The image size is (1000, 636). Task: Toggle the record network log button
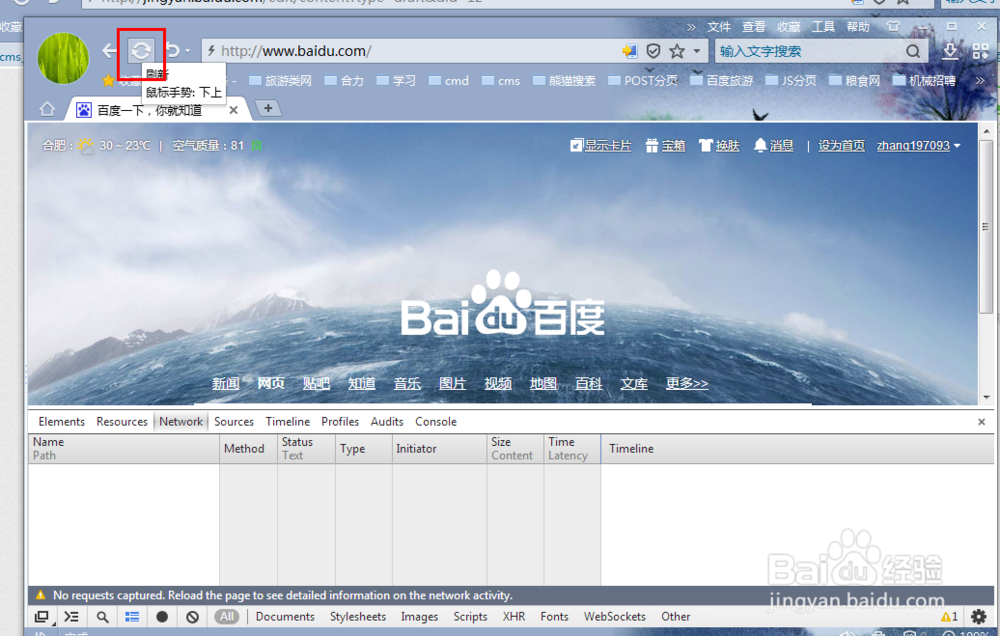click(x=162, y=617)
